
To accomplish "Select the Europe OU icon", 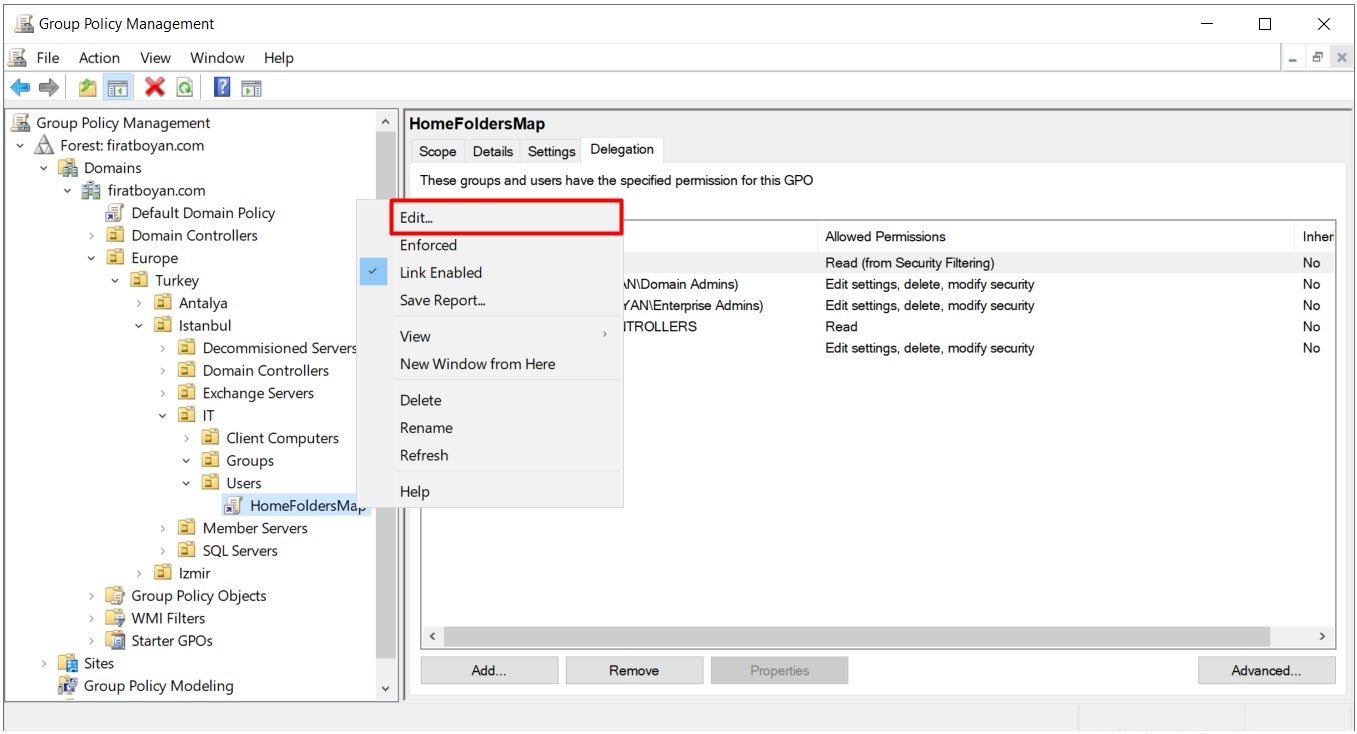I will (116, 258).
